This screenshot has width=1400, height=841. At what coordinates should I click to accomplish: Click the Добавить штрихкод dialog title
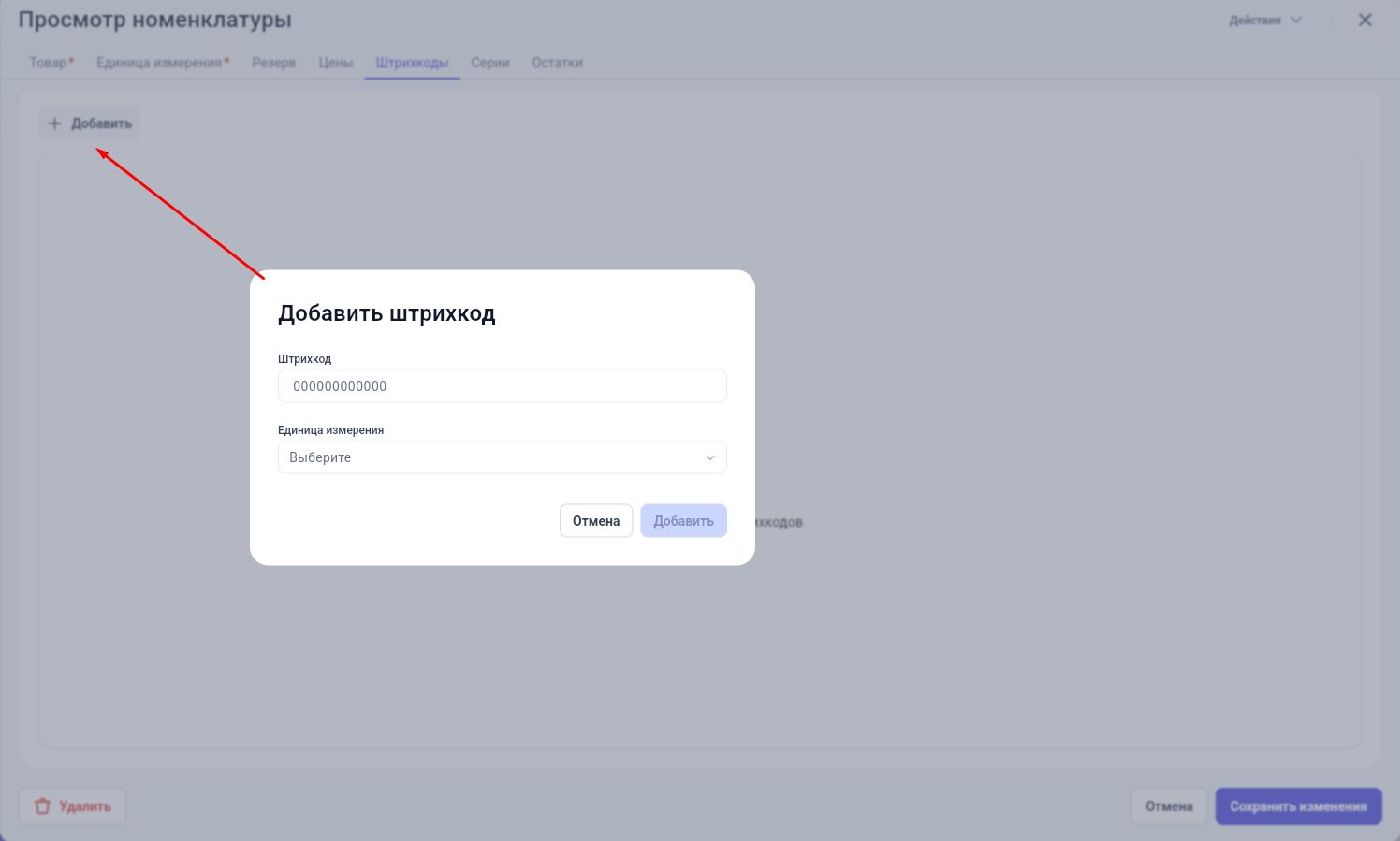pyautogui.click(x=386, y=313)
